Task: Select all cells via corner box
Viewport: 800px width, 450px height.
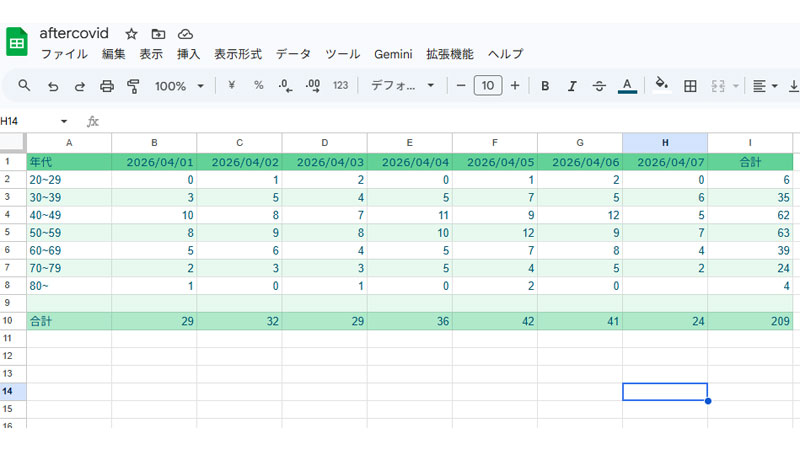Action: pos(13,143)
